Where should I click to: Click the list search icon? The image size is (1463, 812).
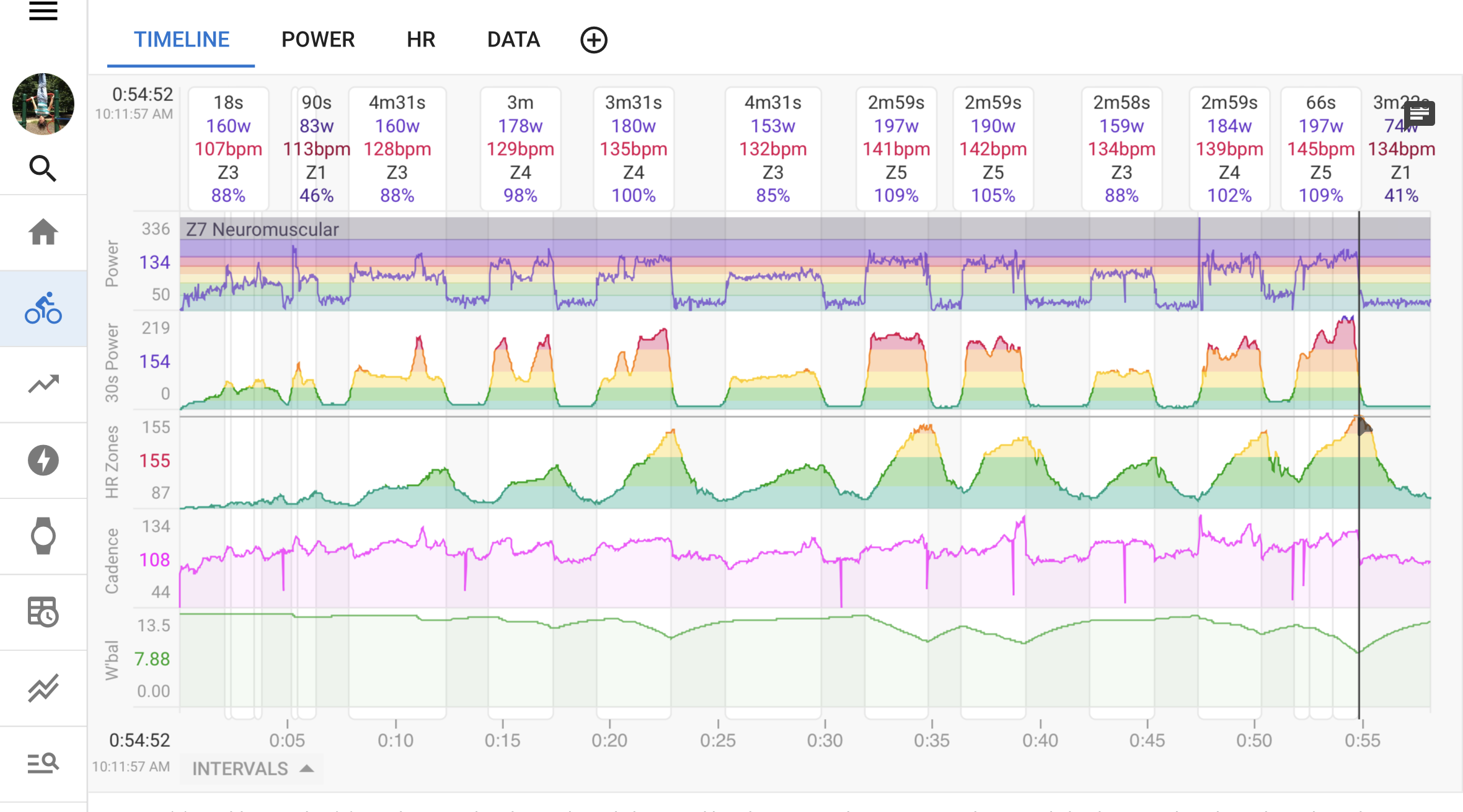43,763
